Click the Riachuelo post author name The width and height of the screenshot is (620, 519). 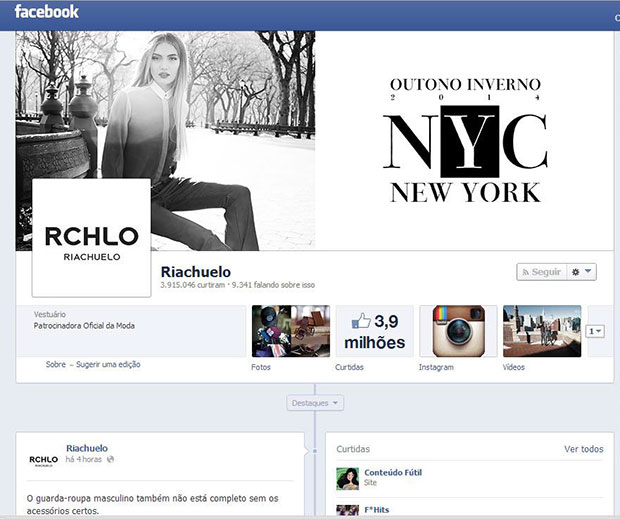(x=87, y=448)
